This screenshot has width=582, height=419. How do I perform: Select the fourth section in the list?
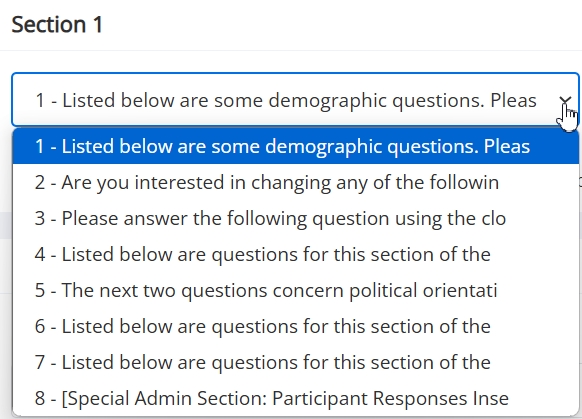pyautogui.click(x=295, y=254)
